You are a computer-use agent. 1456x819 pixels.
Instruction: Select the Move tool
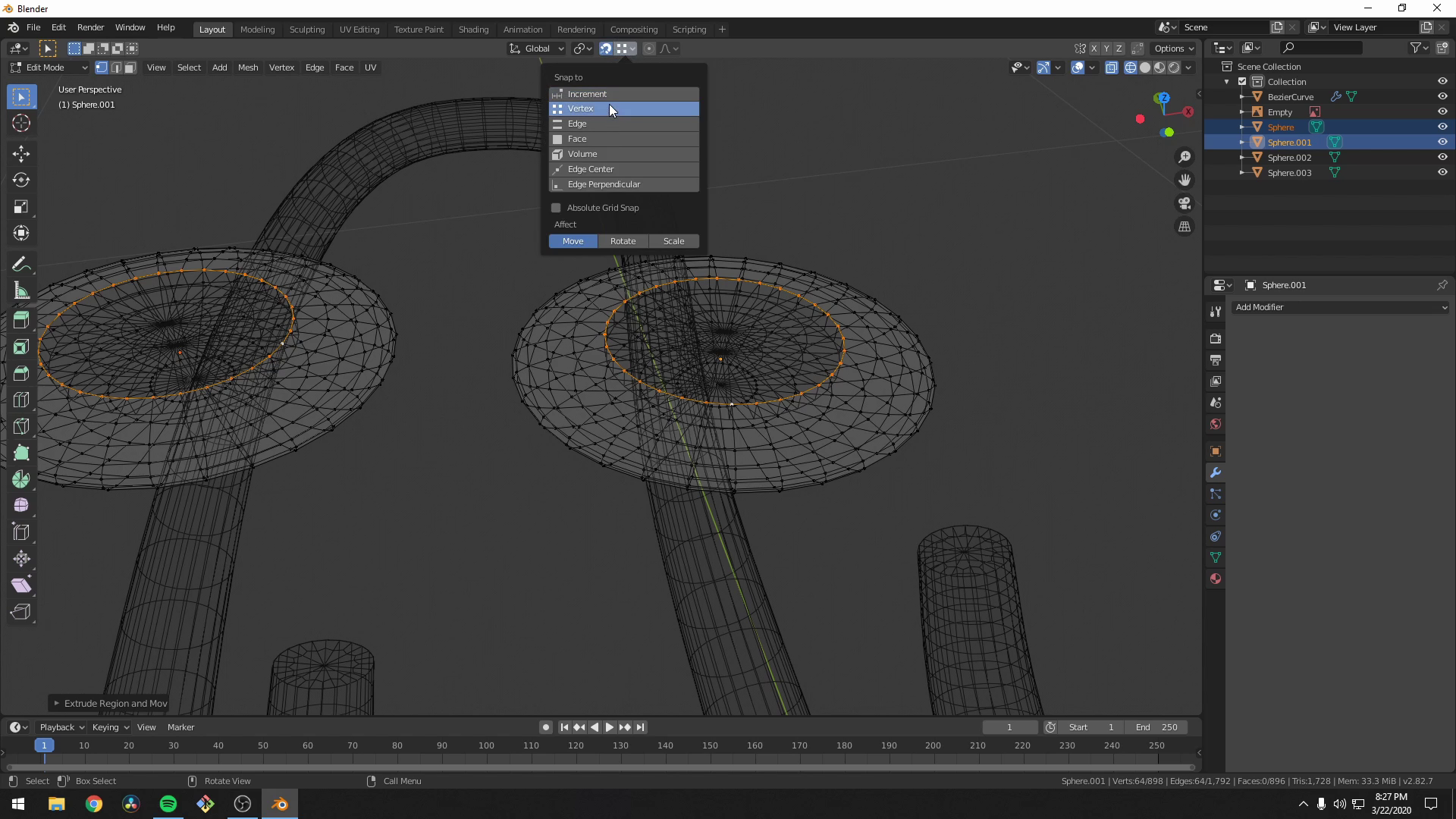point(21,154)
